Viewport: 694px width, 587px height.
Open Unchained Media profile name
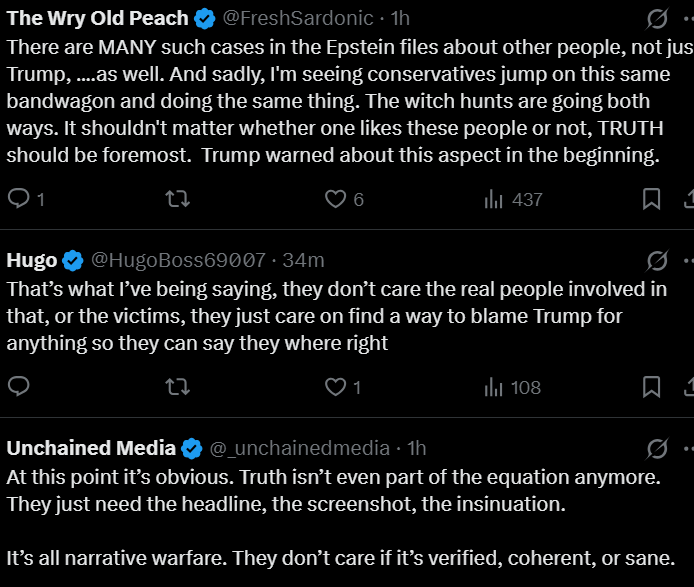tap(91, 448)
